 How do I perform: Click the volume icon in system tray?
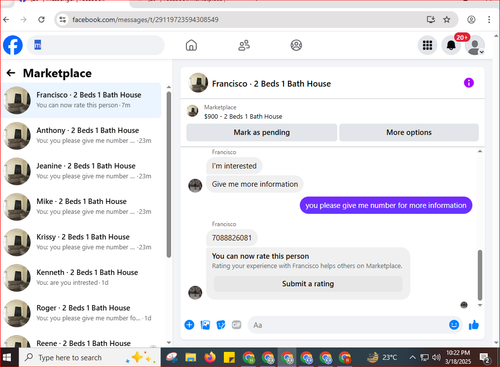coord(436,358)
